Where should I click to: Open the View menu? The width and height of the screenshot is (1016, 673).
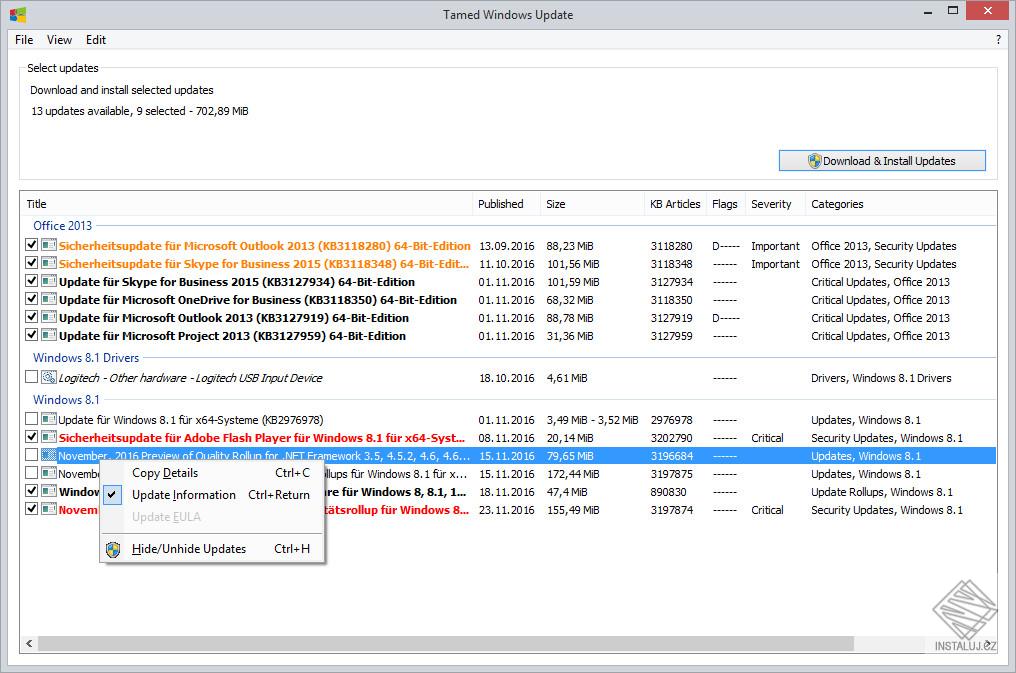(59, 40)
